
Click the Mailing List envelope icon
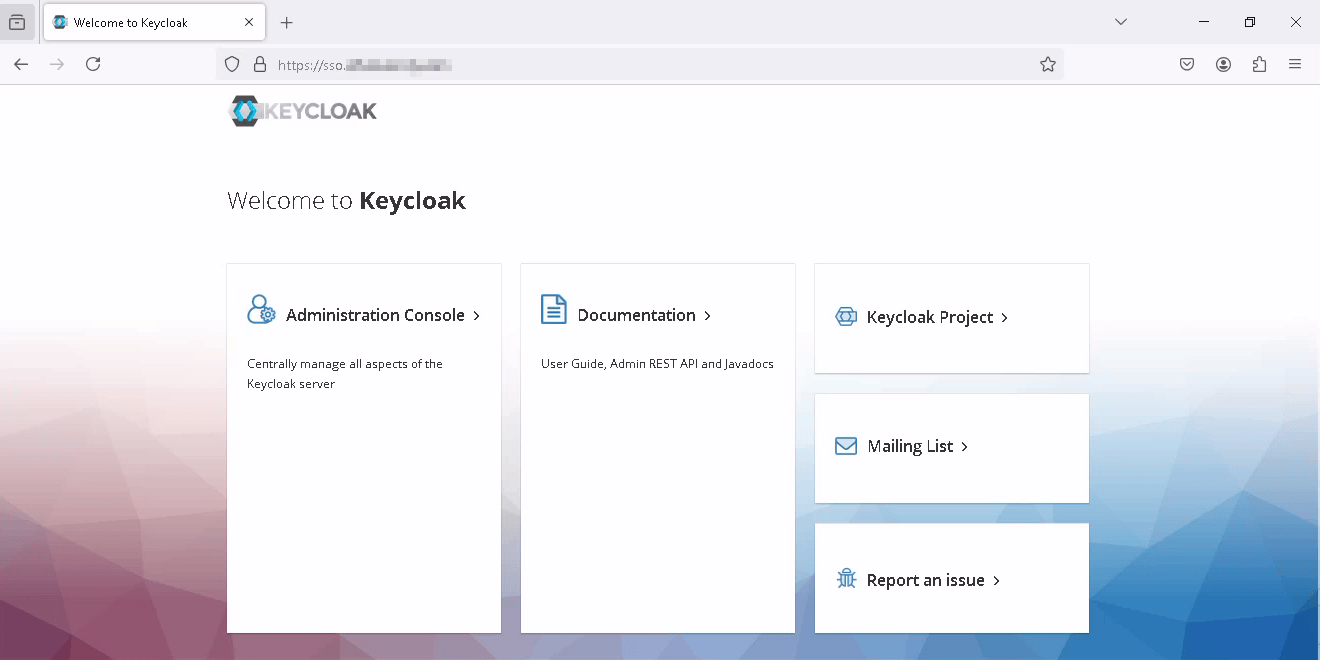[846, 446]
